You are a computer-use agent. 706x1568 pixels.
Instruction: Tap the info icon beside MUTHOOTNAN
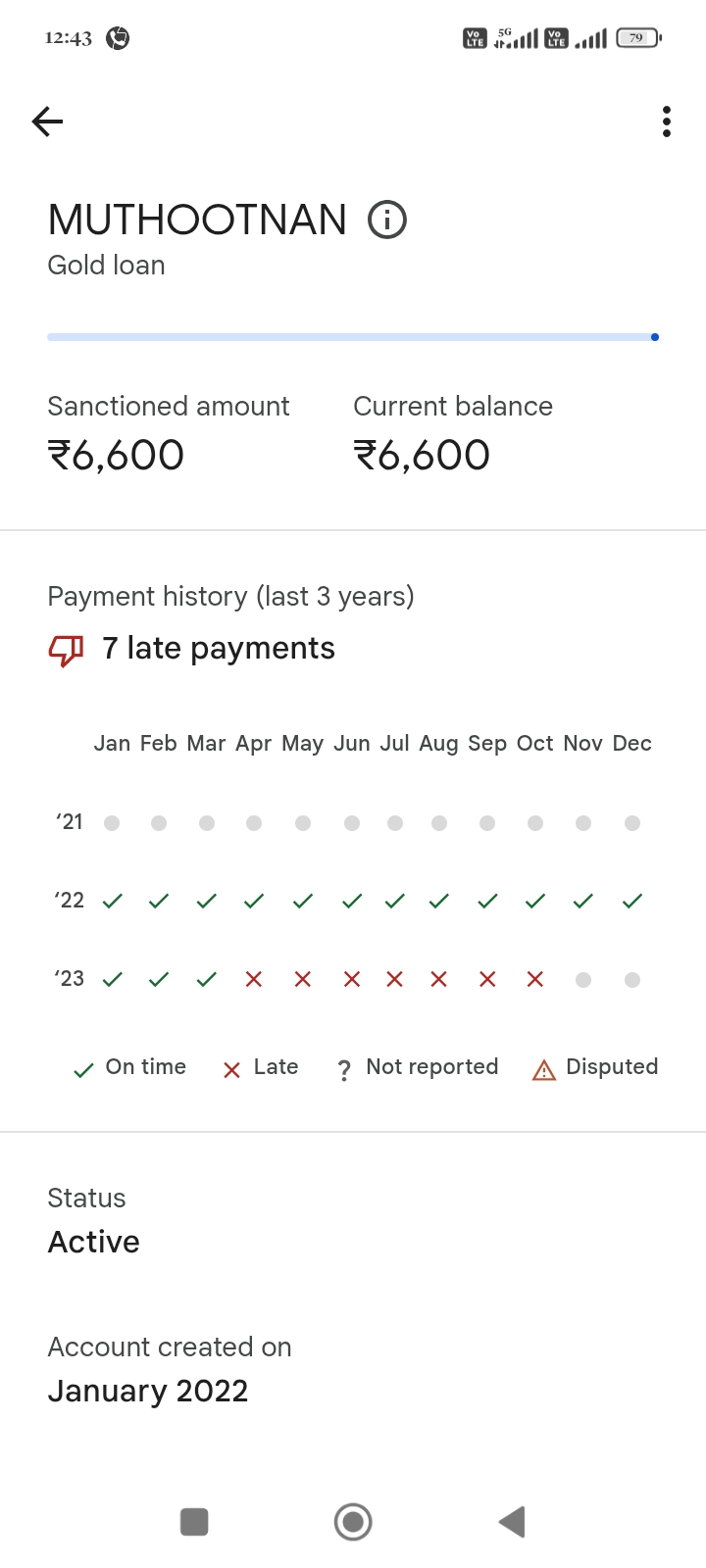(x=387, y=220)
